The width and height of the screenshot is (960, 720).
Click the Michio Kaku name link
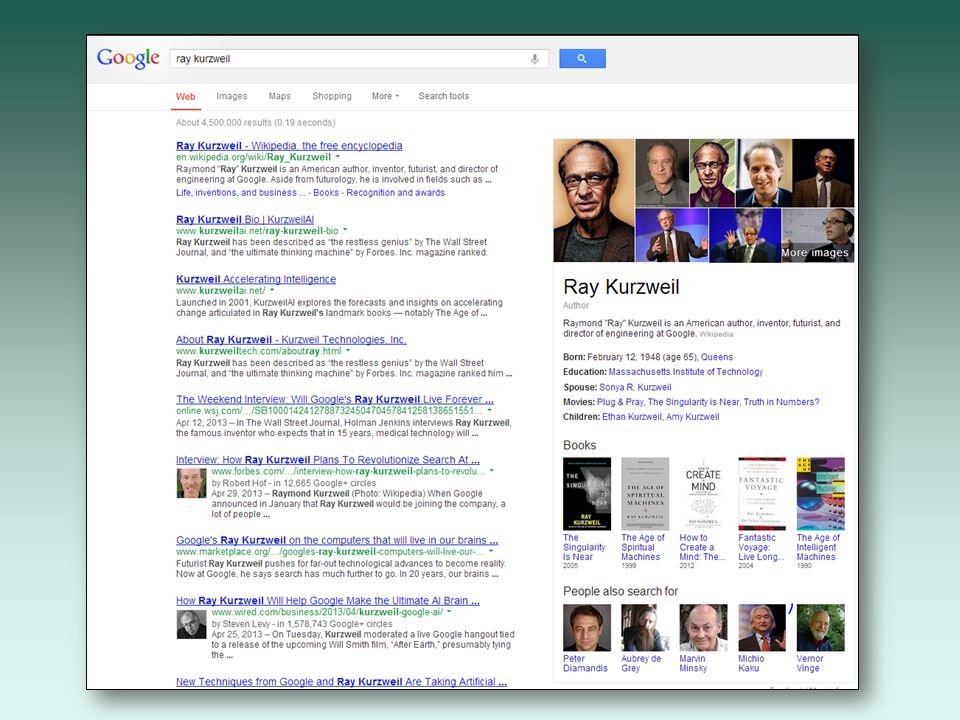(751, 663)
